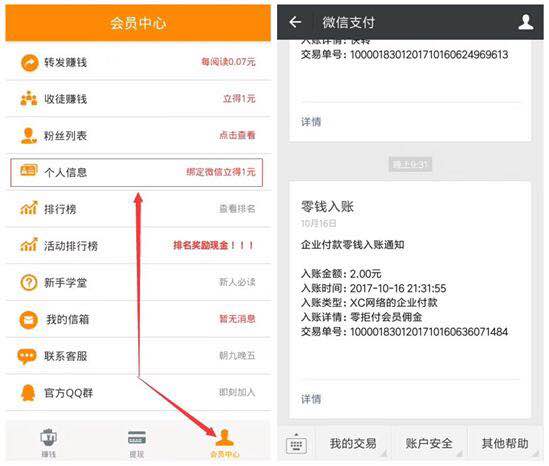
Task: Expand the 其他帮助 menu
Action: pyautogui.click(x=505, y=444)
